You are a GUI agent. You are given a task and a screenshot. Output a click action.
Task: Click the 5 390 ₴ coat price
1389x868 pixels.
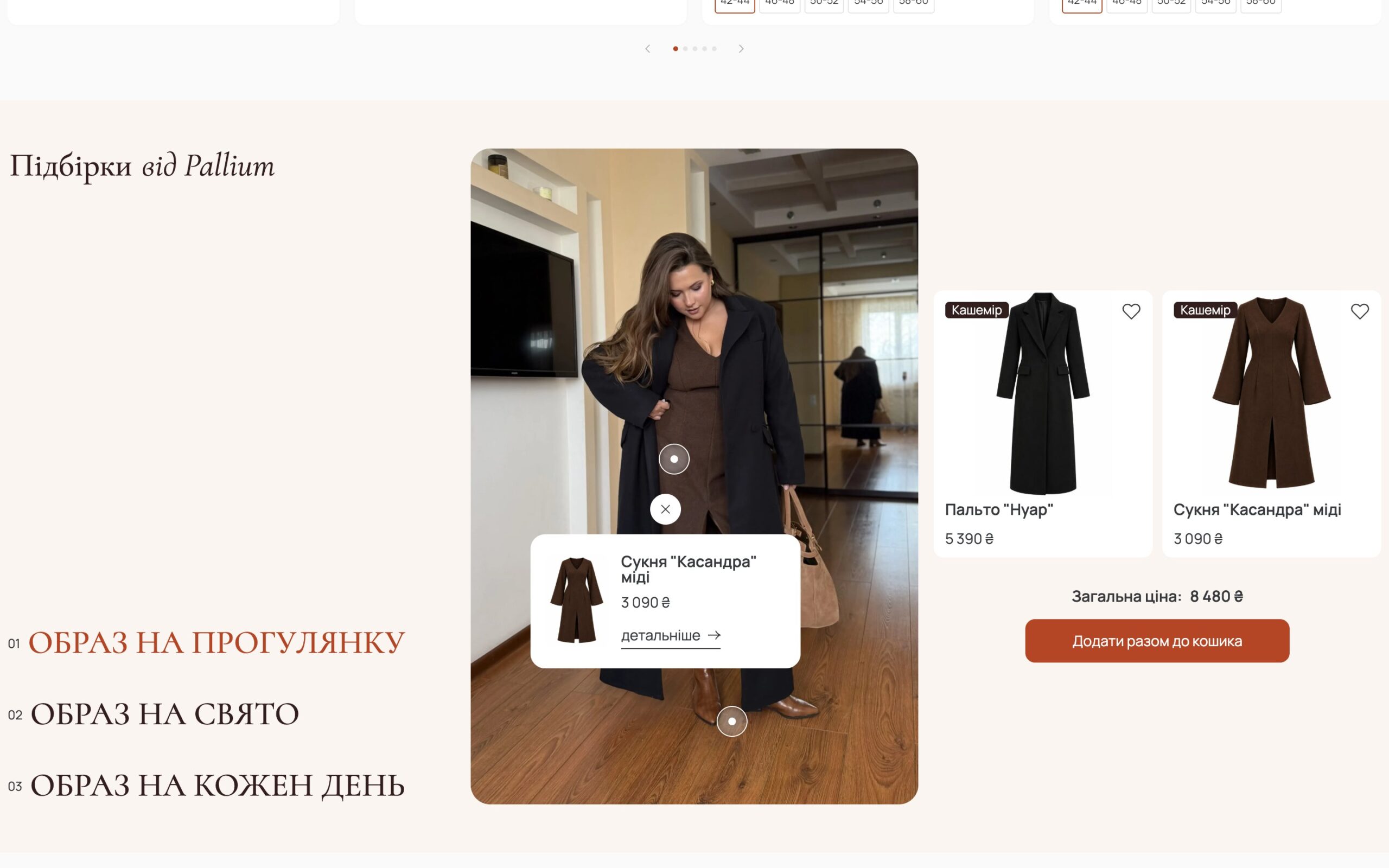pos(969,539)
